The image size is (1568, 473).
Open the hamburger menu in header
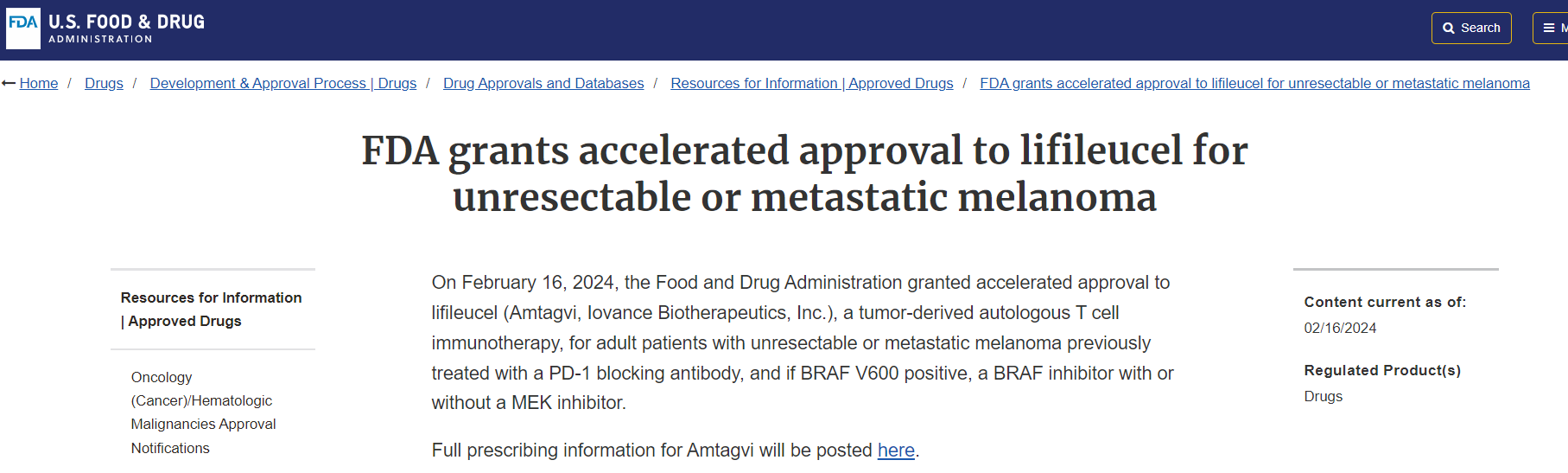tap(1549, 29)
